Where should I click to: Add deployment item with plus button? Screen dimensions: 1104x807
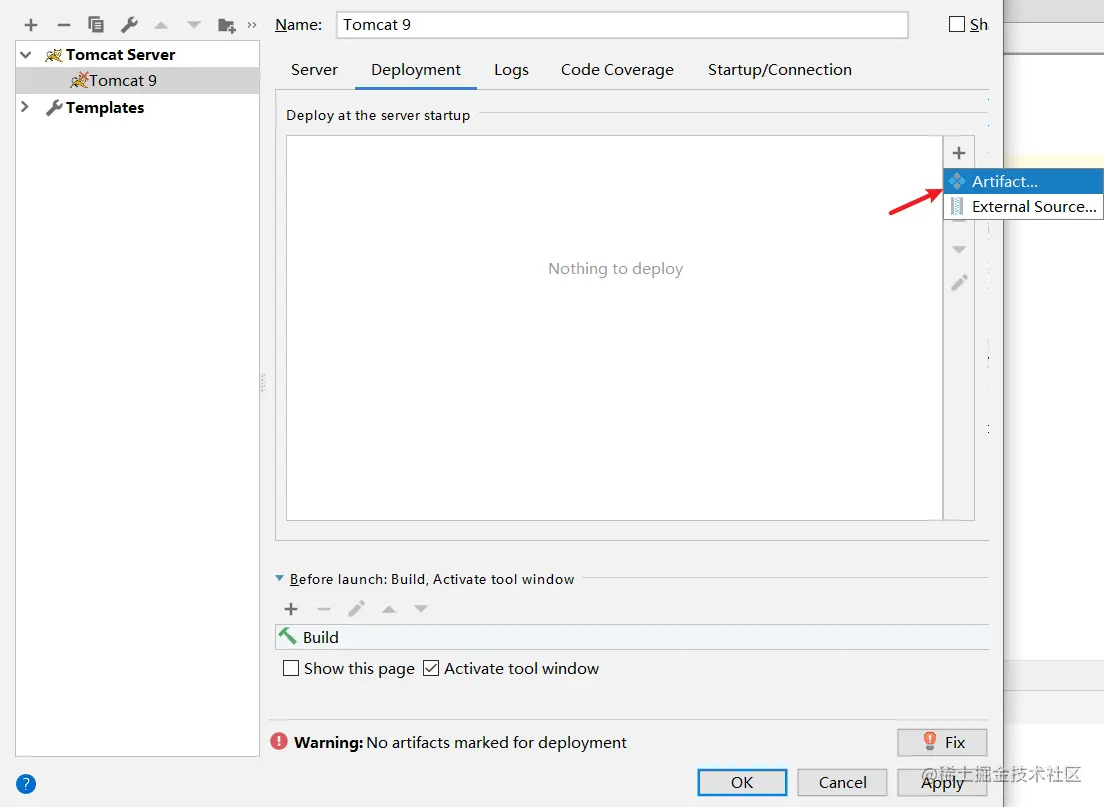[958, 153]
